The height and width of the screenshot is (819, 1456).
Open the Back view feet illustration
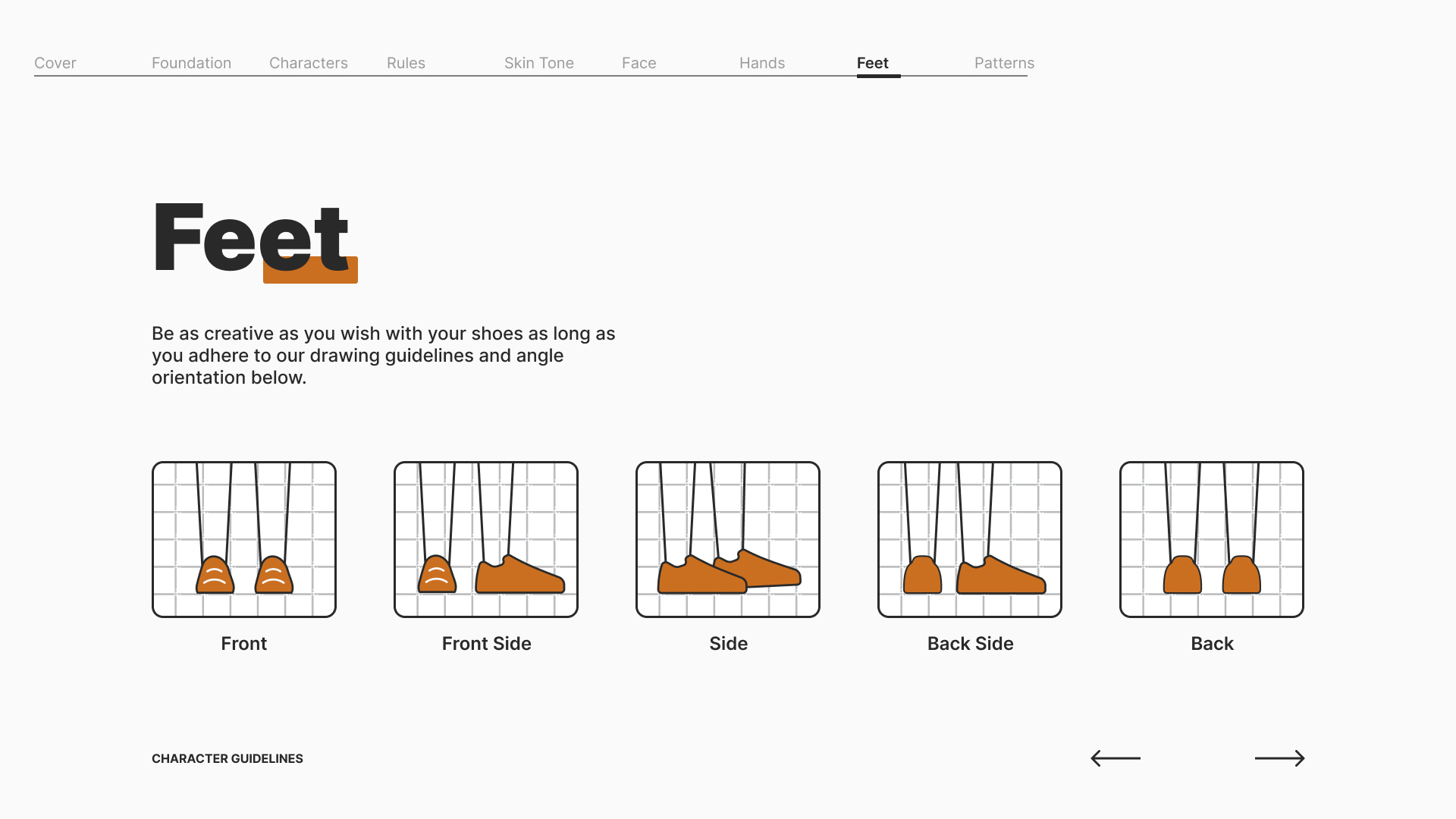click(x=1212, y=539)
